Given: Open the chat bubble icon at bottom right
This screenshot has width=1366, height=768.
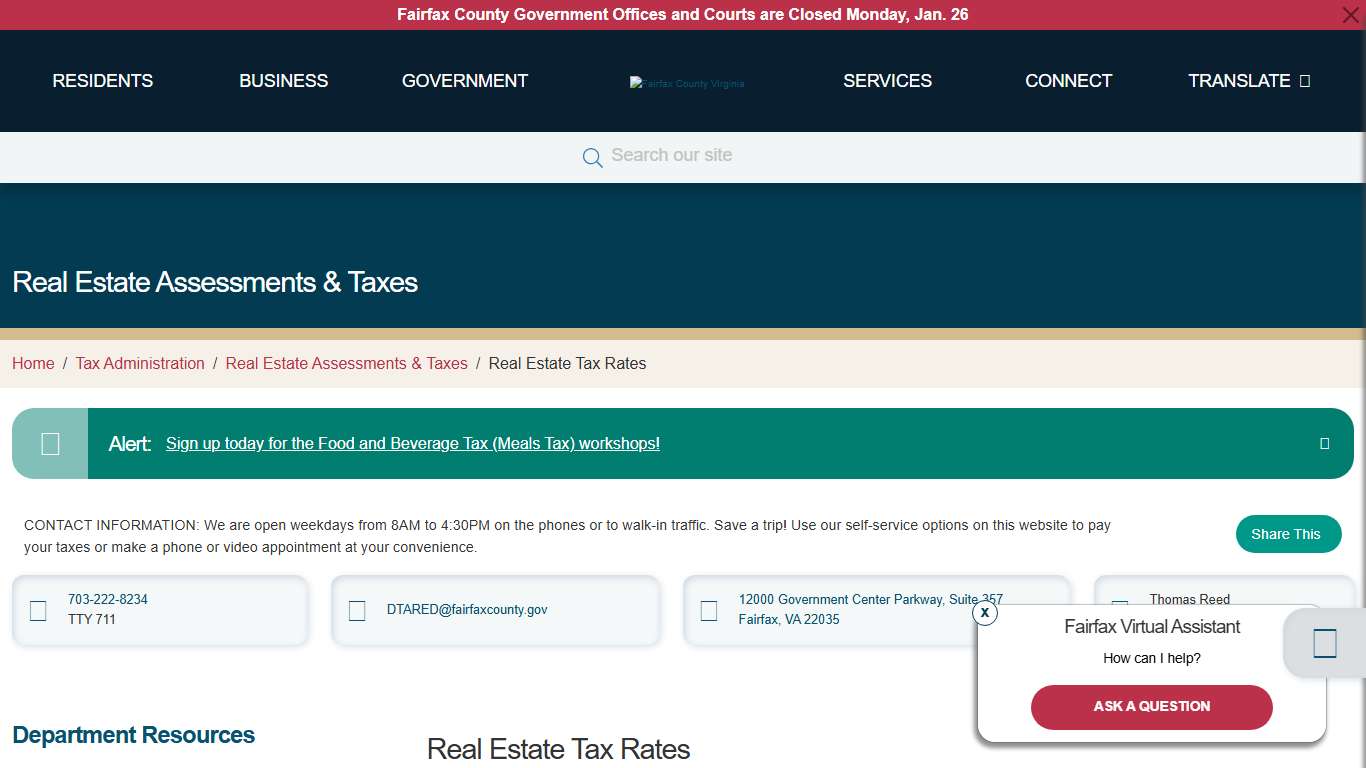Looking at the screenshot, I should [1324, 643].
